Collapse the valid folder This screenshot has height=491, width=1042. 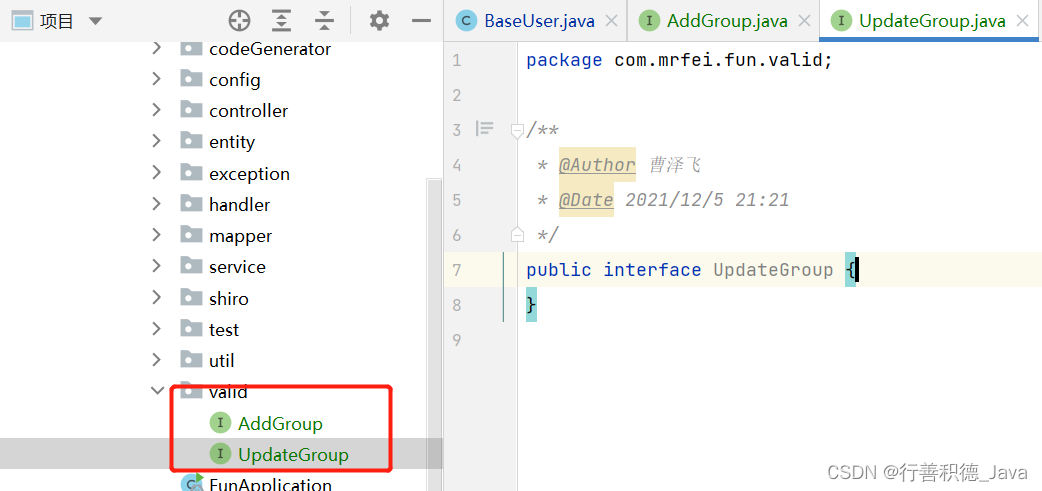coord(157,391)
